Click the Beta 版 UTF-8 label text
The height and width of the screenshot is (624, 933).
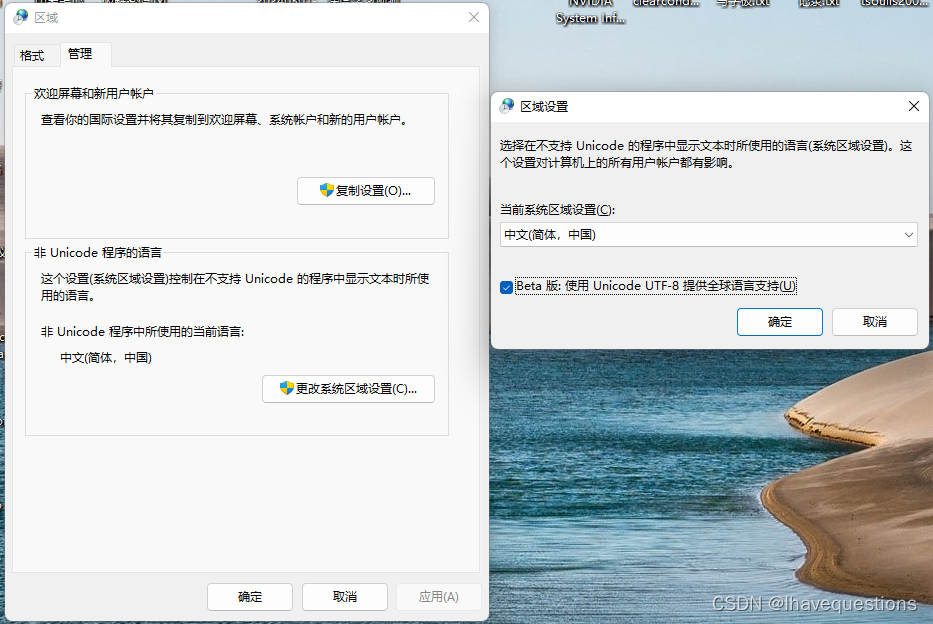click(656, 286)
